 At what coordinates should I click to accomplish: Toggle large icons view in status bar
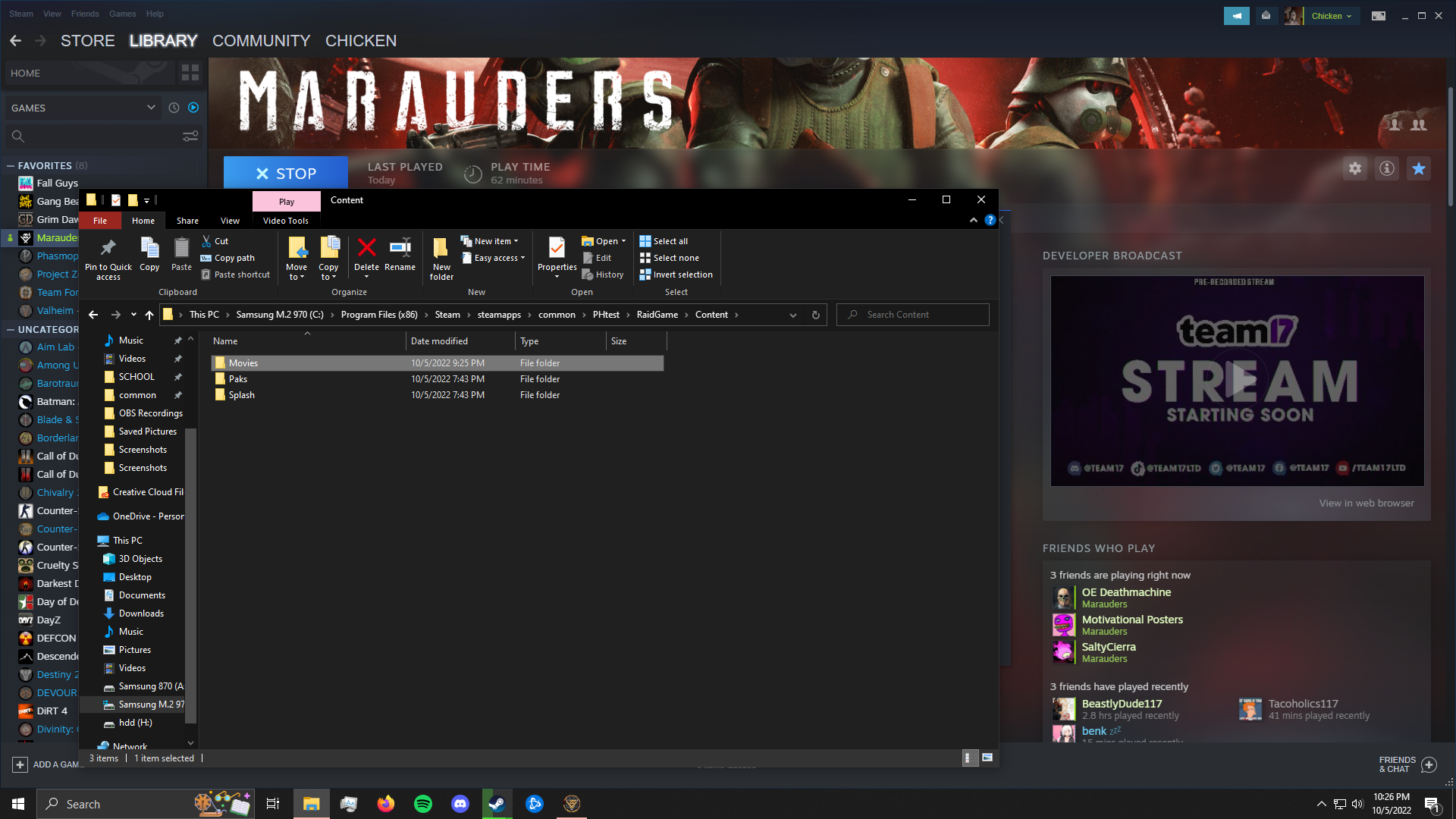(x=987, y=758)
